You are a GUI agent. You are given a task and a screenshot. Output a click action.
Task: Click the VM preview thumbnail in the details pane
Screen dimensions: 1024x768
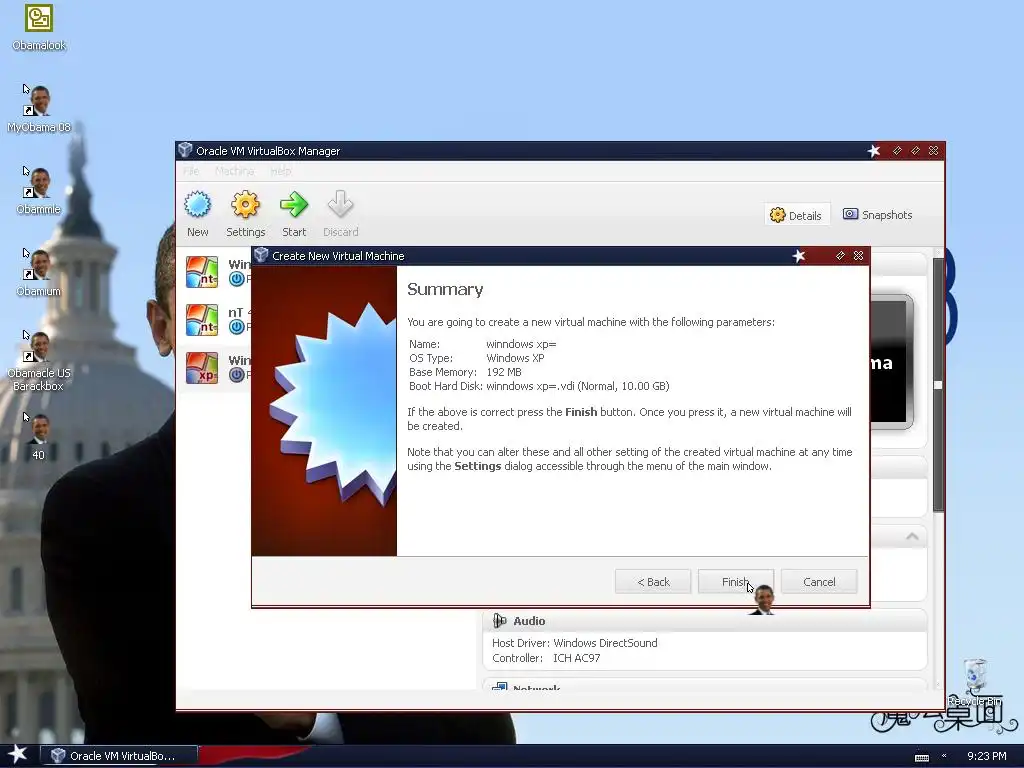[x=891, y=362]
